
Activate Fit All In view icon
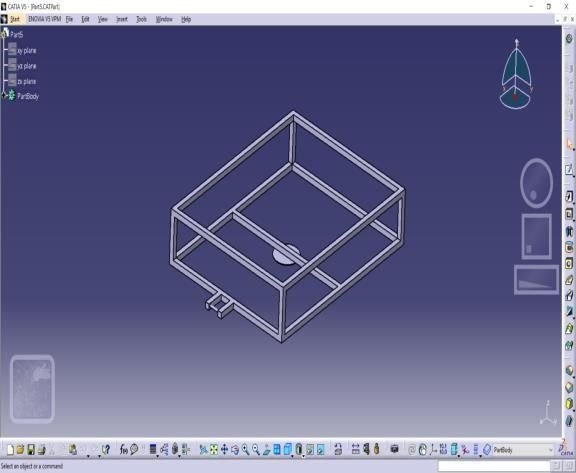pyautogui.click(x=213, y=449)
